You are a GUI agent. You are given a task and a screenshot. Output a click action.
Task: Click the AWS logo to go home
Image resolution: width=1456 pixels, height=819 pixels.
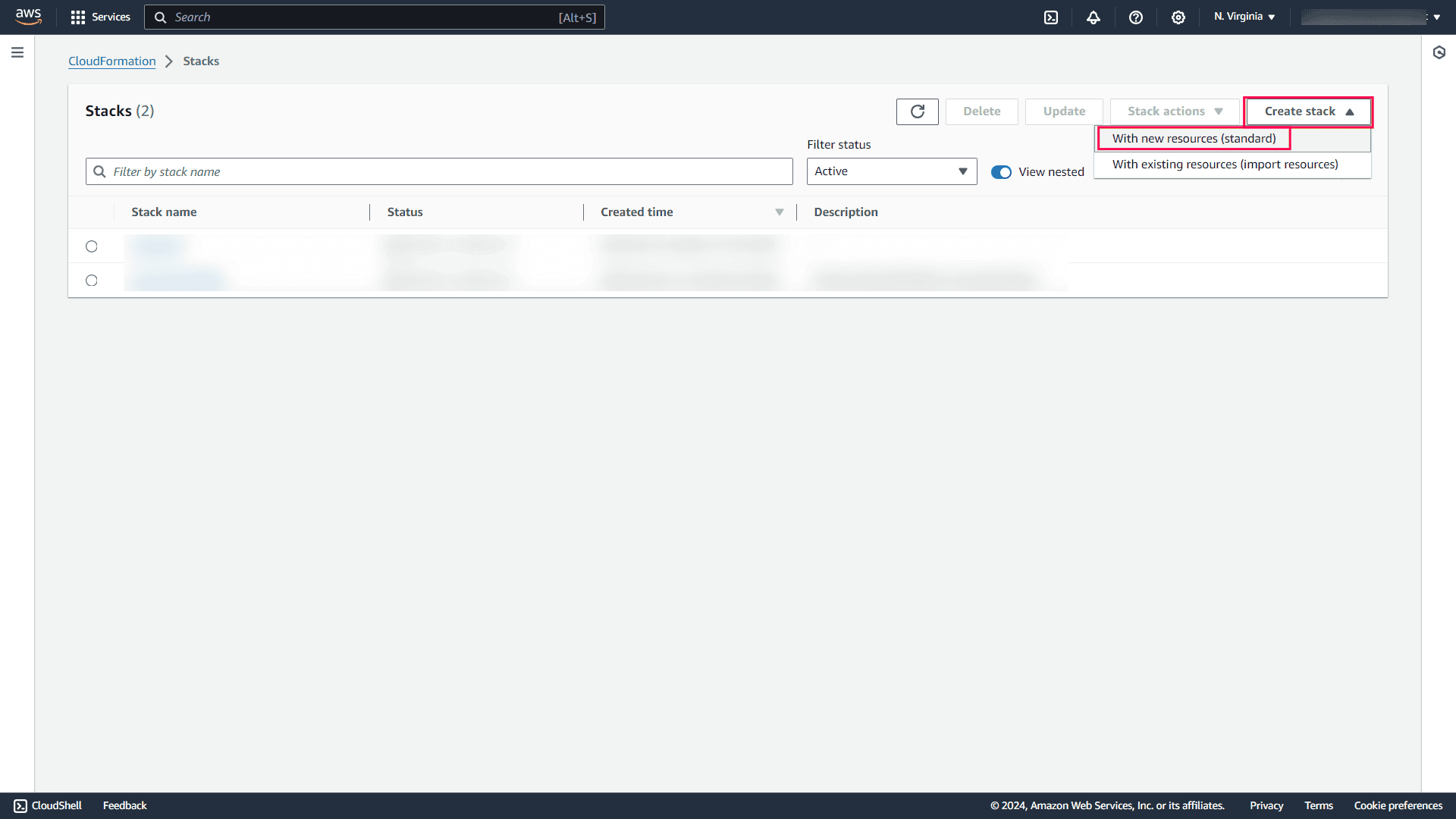point(28,17)
